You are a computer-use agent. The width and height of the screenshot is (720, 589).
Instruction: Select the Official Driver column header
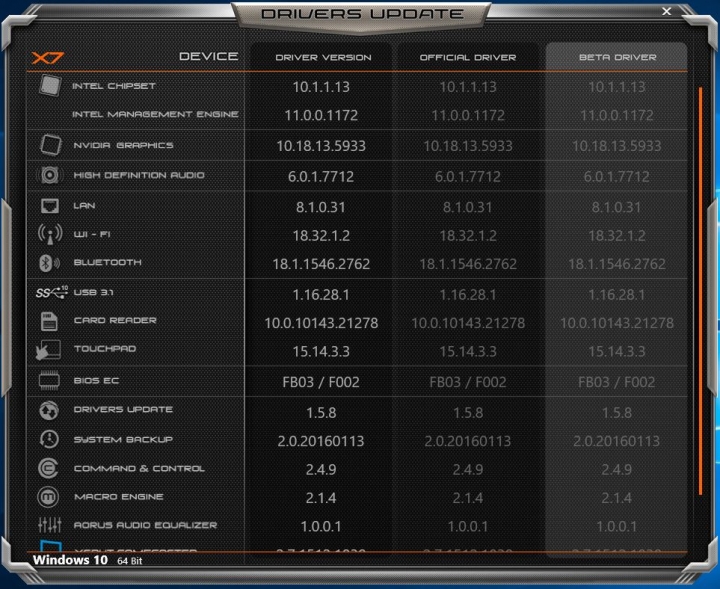click(468, 57)
